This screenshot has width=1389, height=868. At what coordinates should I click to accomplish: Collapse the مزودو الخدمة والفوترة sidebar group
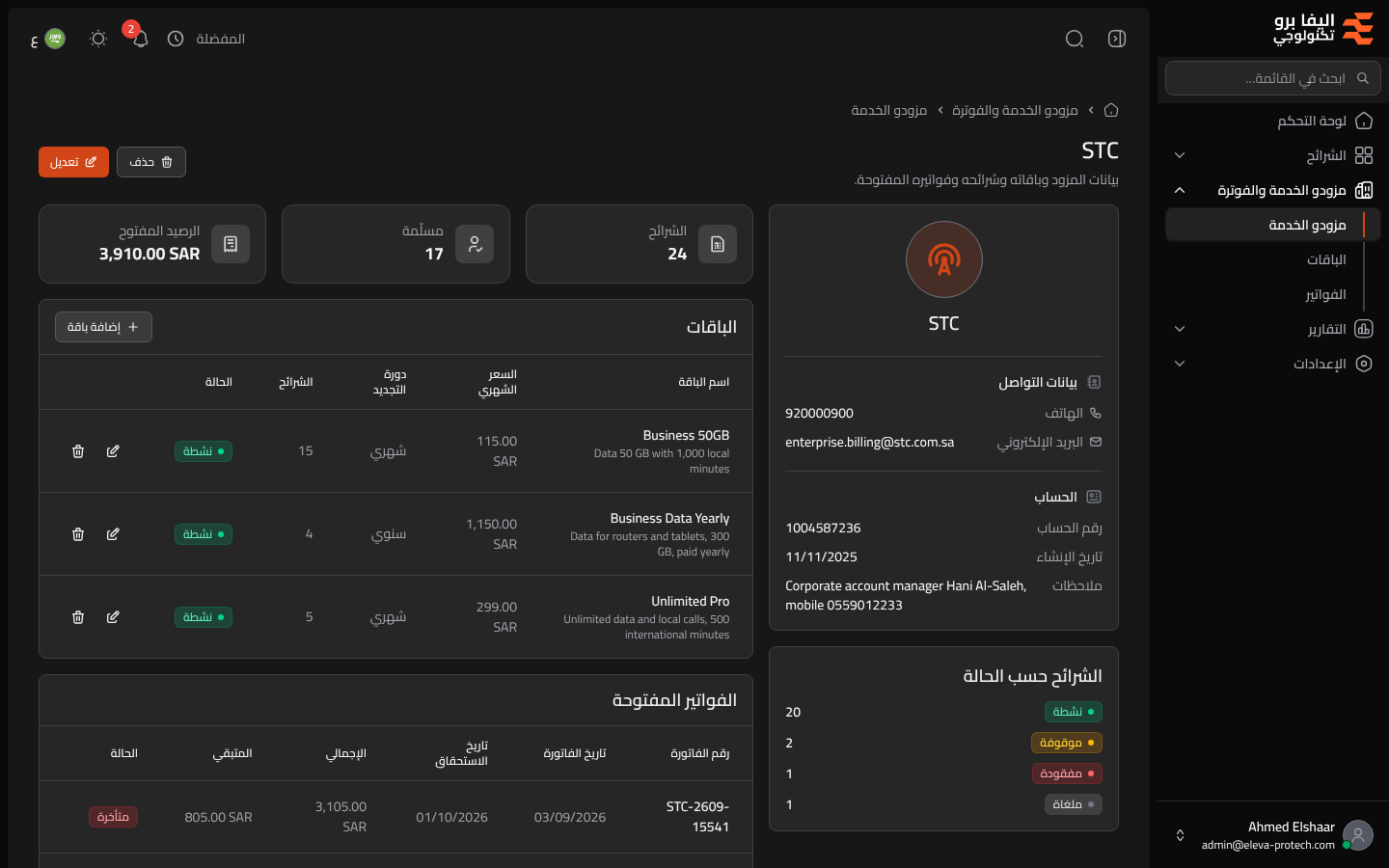pos(1273,190)
